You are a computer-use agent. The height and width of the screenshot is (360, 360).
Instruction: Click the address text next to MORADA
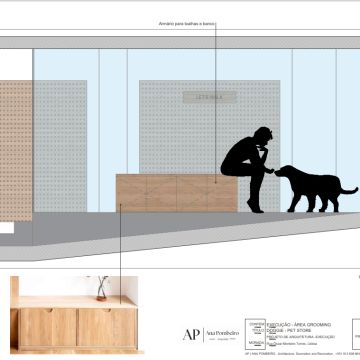292,344
